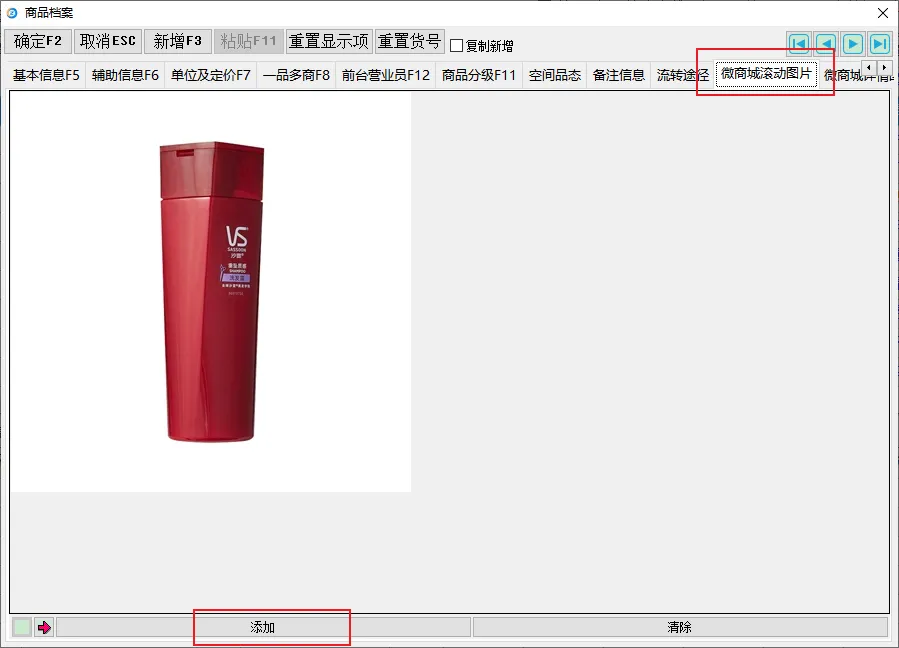Click the light green square swatch
The image size is (899, 648).
coord(22,627)
